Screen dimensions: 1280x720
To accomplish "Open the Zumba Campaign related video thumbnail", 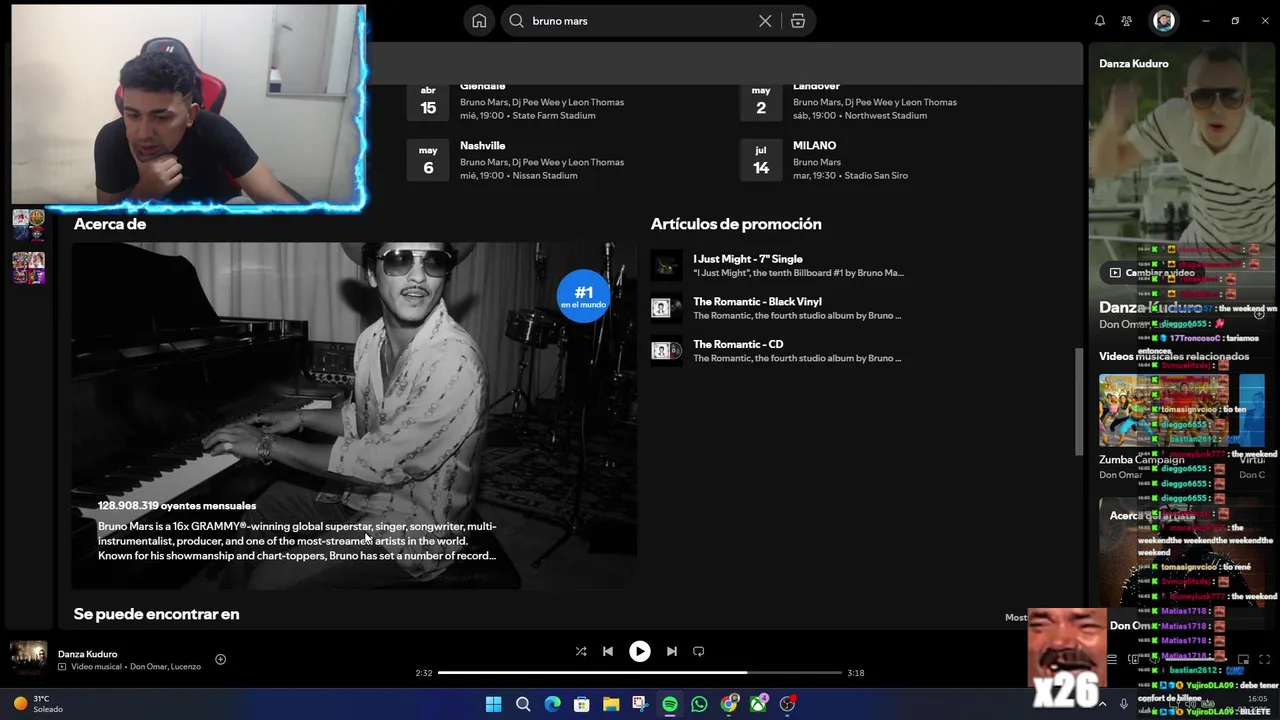I will click(x=1164, y=410).
